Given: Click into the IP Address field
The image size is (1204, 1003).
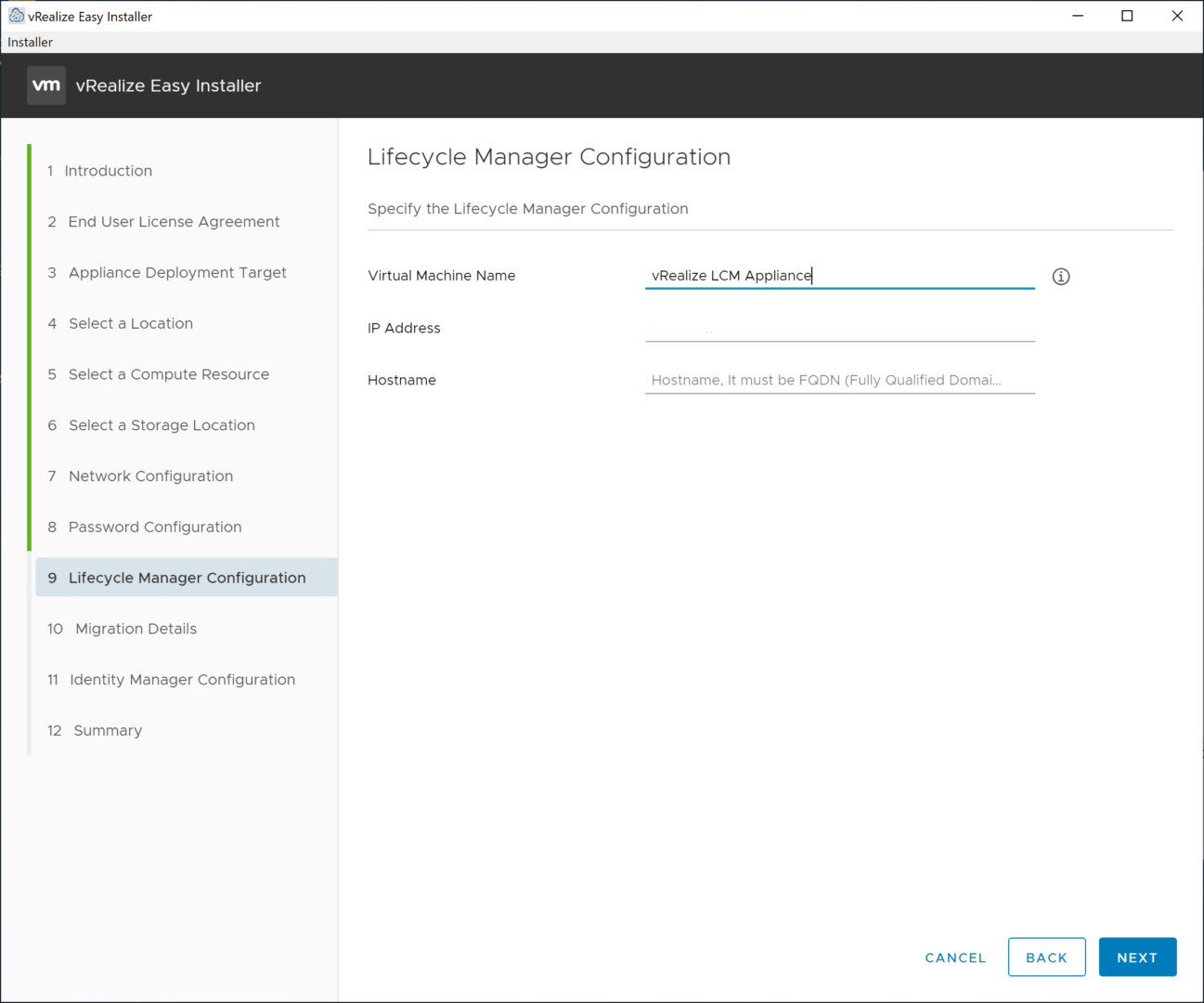Looking at the screenshot, I should coord(839,328).
